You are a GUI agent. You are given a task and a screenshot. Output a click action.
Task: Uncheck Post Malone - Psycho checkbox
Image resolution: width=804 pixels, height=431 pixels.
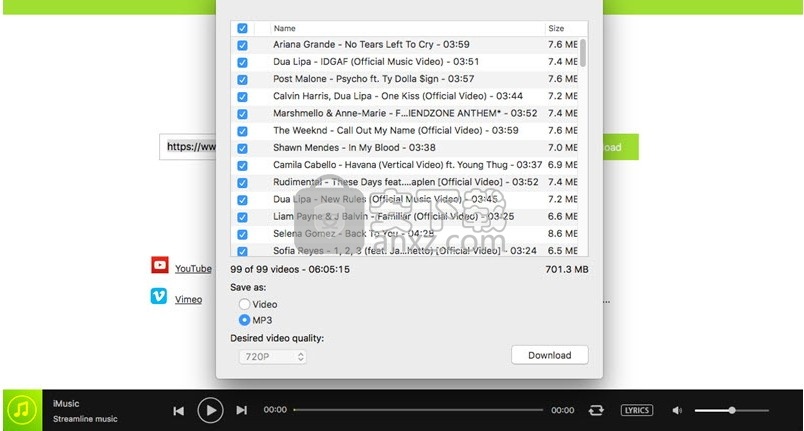(242, 79)
